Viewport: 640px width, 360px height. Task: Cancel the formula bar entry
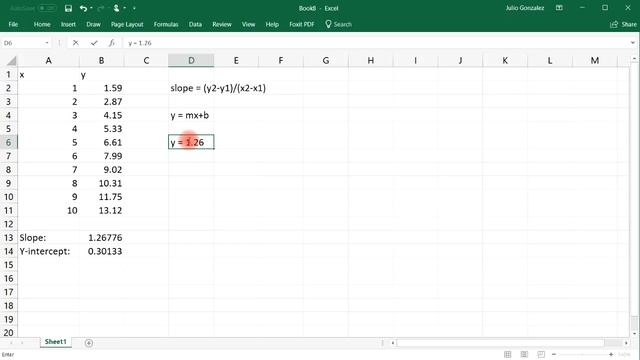76,43
